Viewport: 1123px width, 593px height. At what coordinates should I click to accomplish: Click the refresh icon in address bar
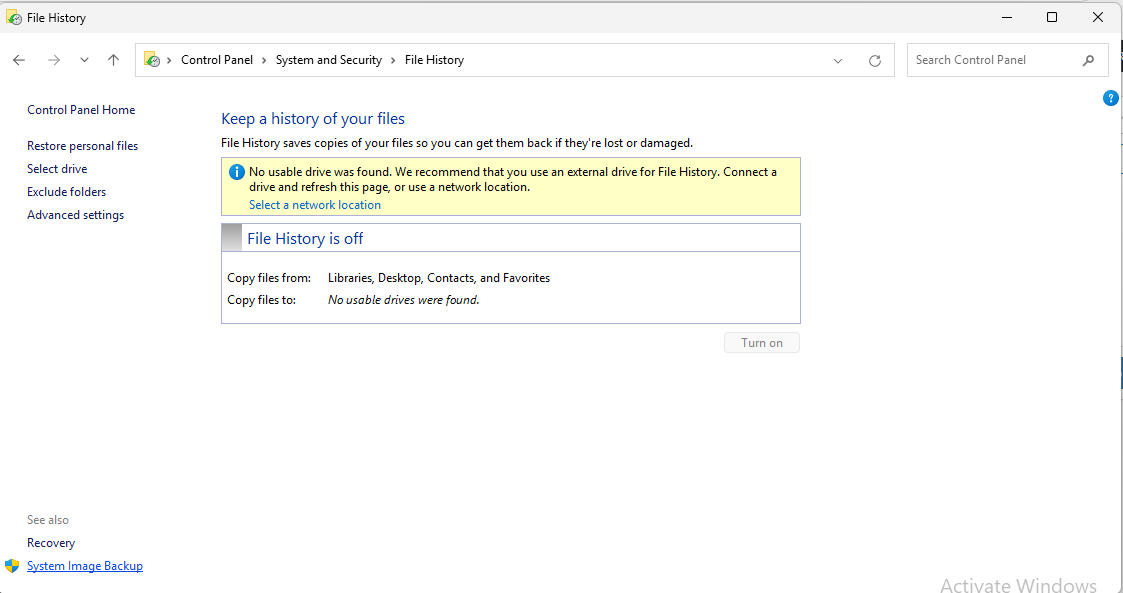coord(875,60)
